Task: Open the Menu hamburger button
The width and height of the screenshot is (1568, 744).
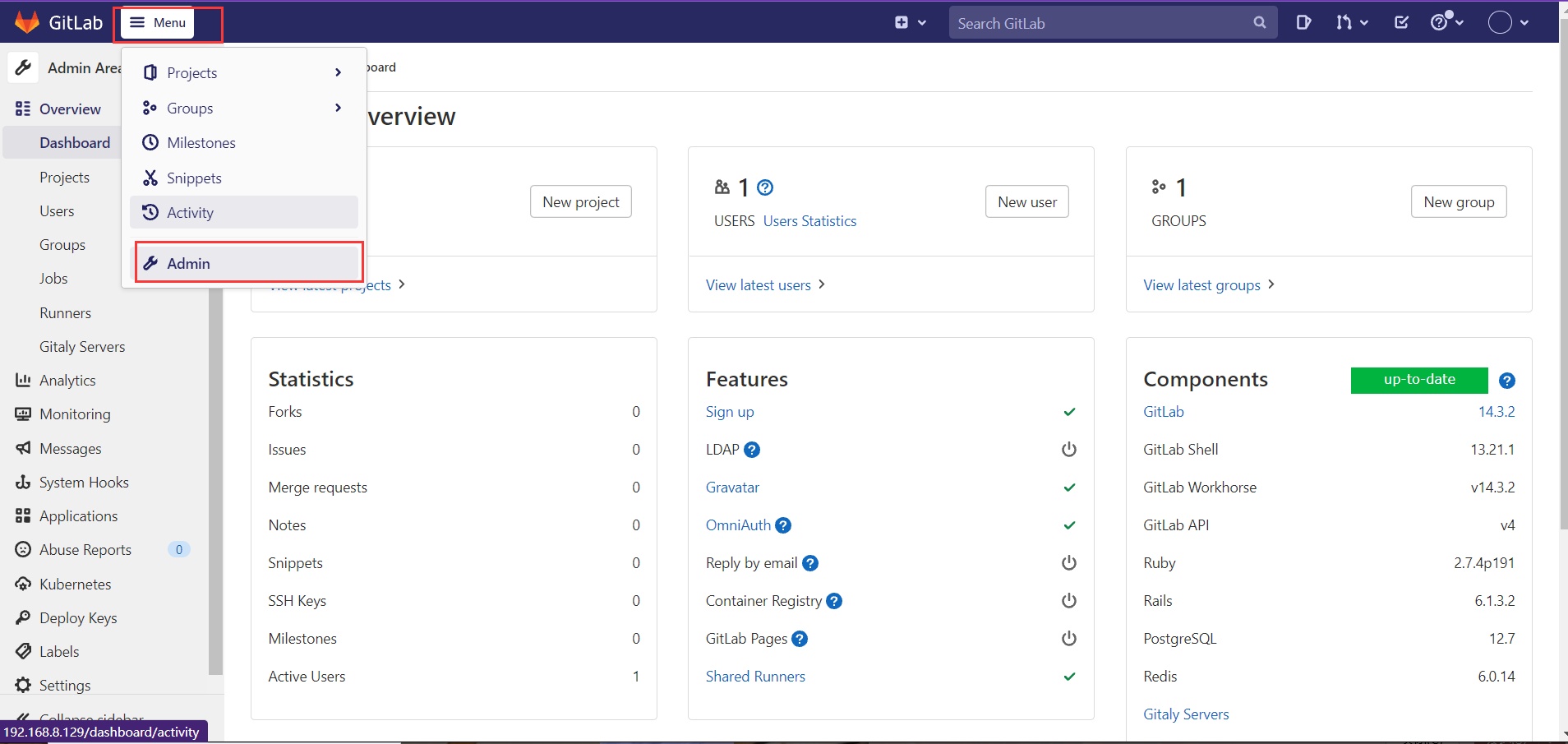Action: click(x=158, y=23)
